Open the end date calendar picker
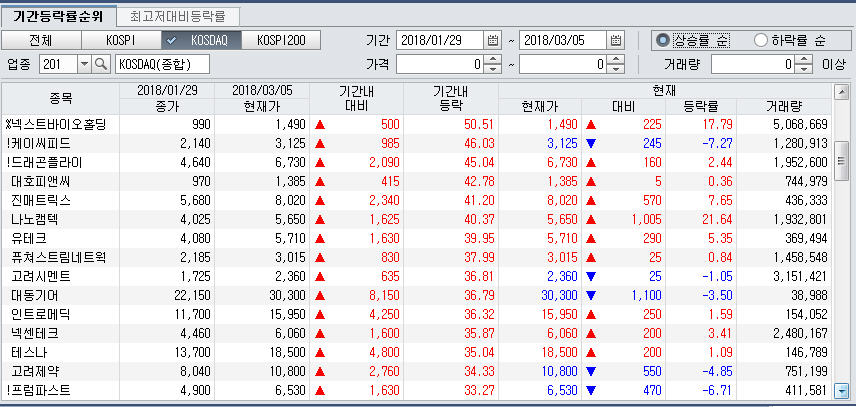 point(615,40)
